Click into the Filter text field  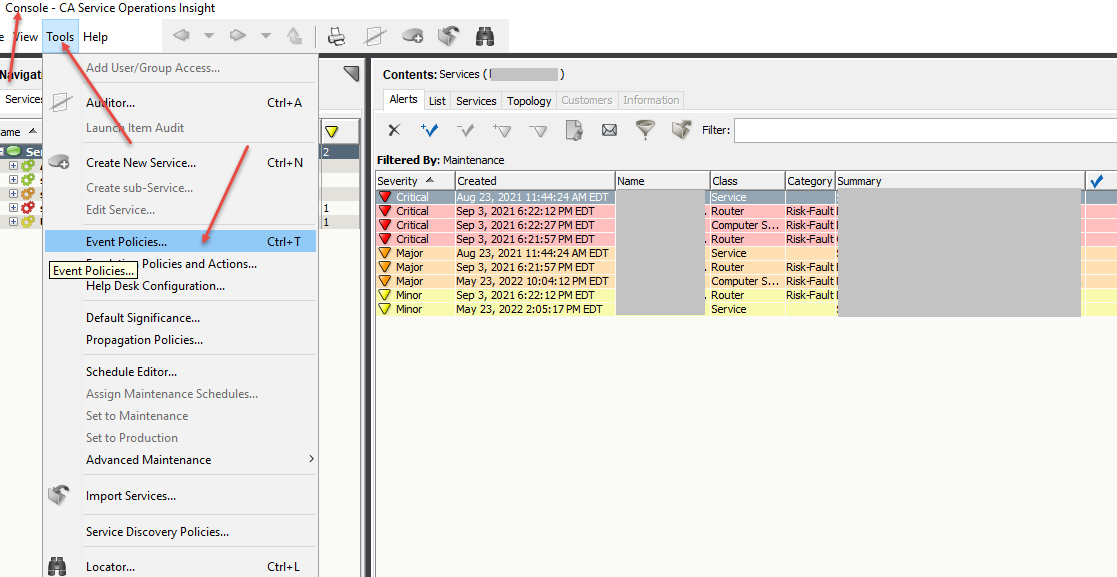point(924,130)
